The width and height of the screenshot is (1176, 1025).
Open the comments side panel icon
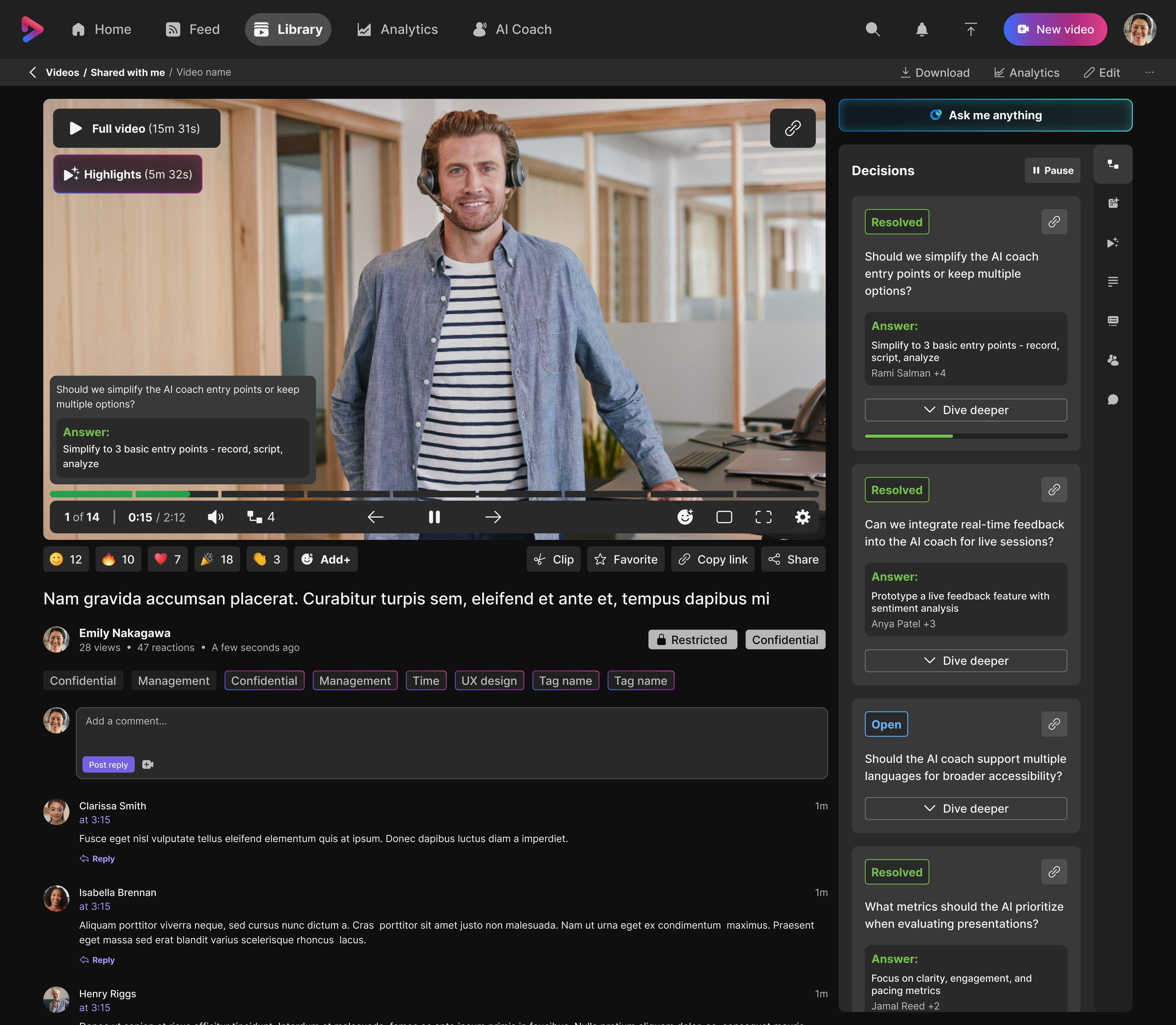pos(1113,399)
